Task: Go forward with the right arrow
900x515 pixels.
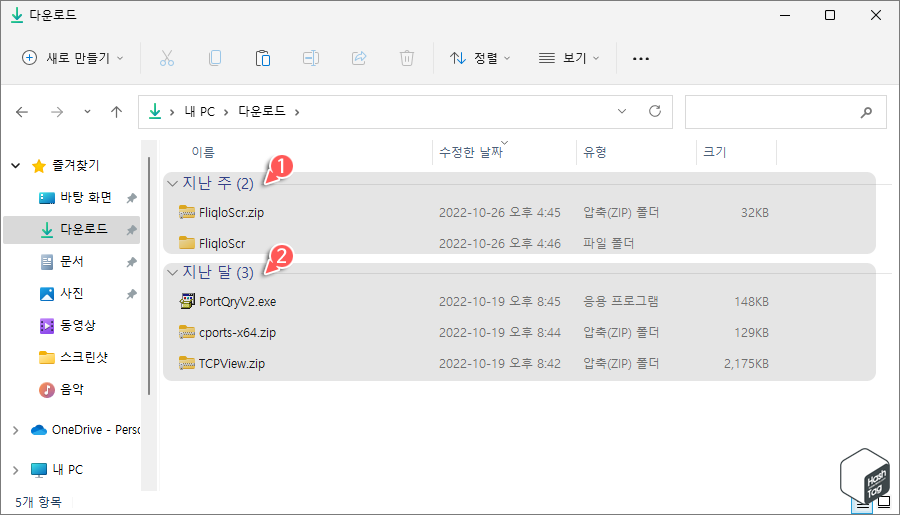Action: 57,112
